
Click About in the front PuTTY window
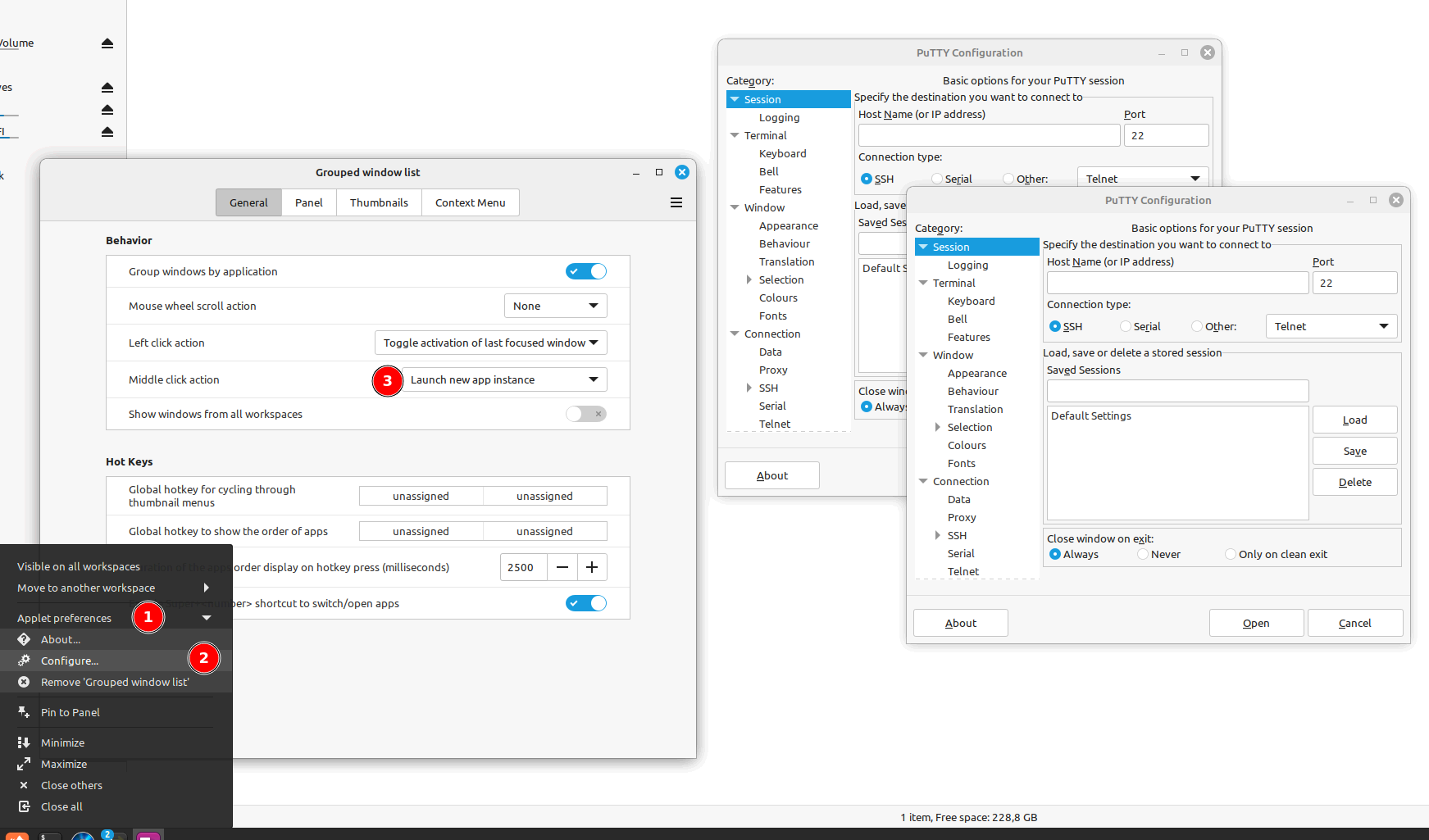[x=961, y=623]
